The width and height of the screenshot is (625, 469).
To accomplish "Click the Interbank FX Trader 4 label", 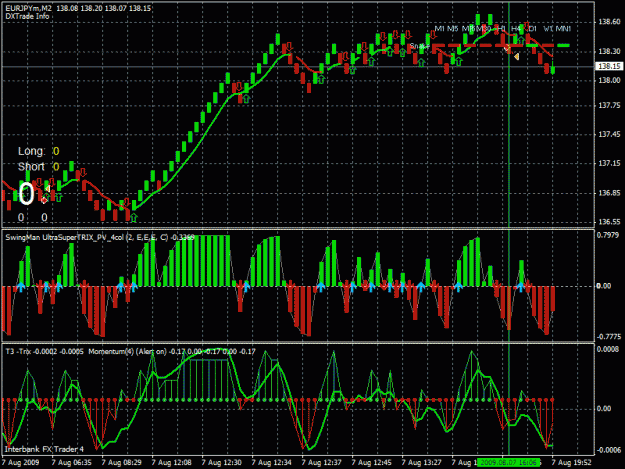I will pyautogui.click(x=44, y=449).
